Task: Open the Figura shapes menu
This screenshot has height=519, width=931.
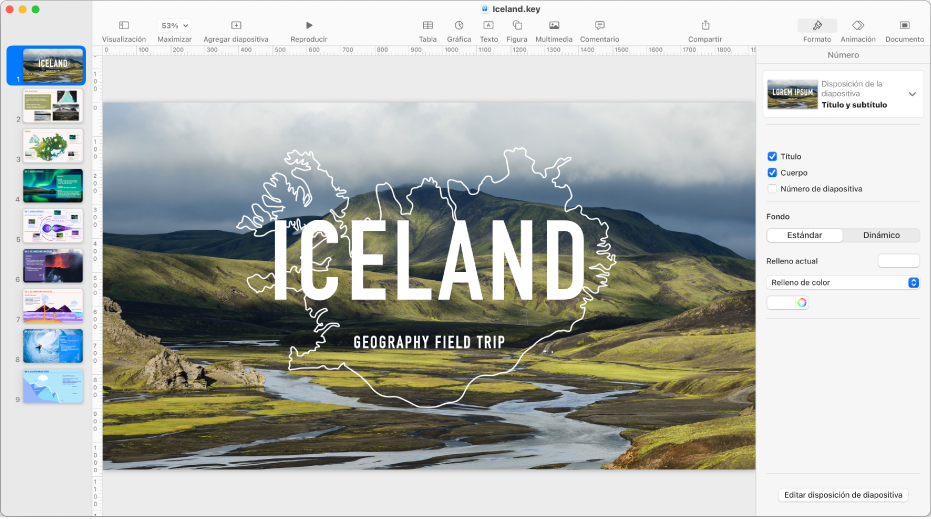Action: (x=517, y=26)
